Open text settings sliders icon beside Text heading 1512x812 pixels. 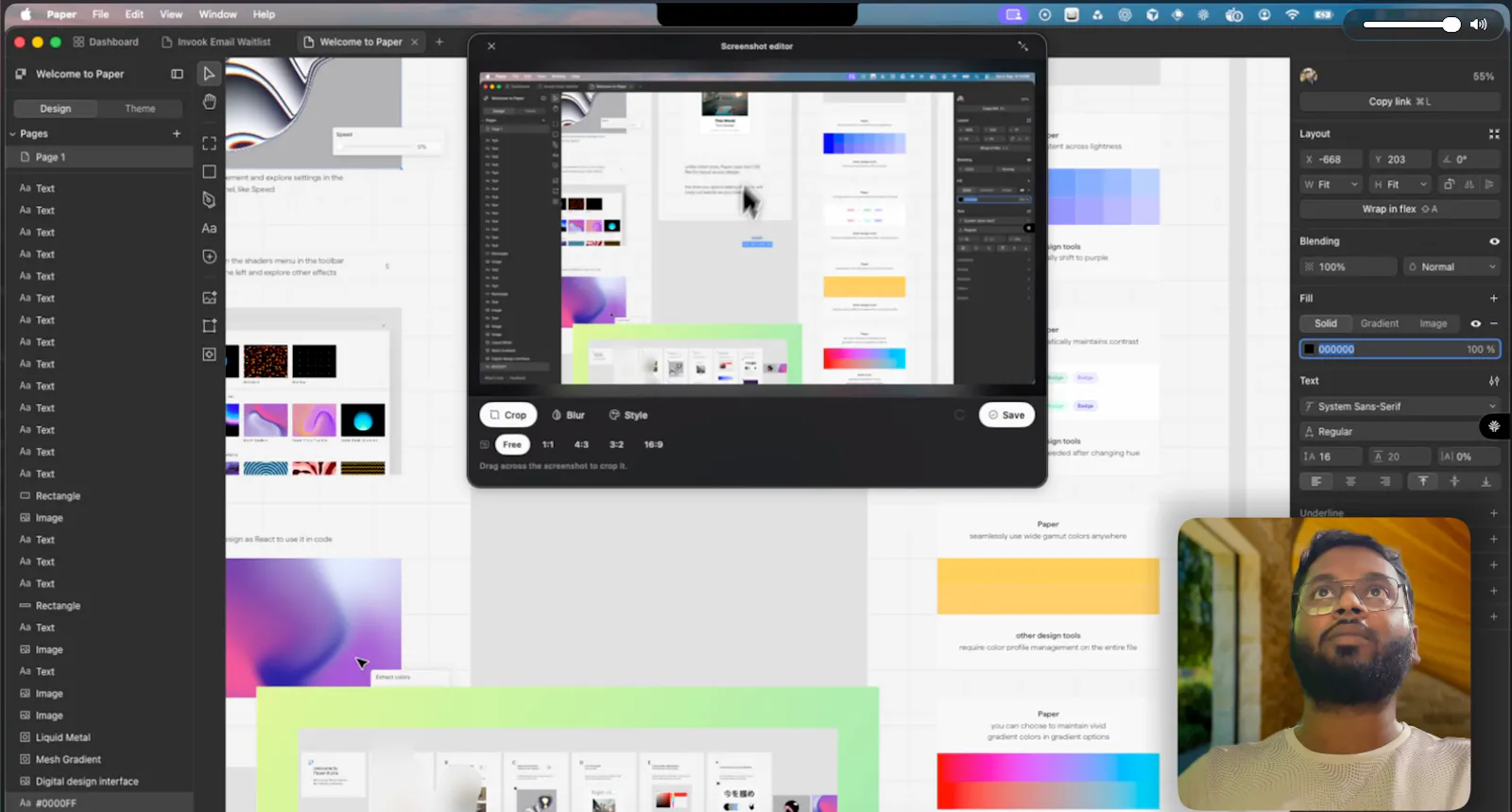pyautogui.click(x=1494, y=381)
